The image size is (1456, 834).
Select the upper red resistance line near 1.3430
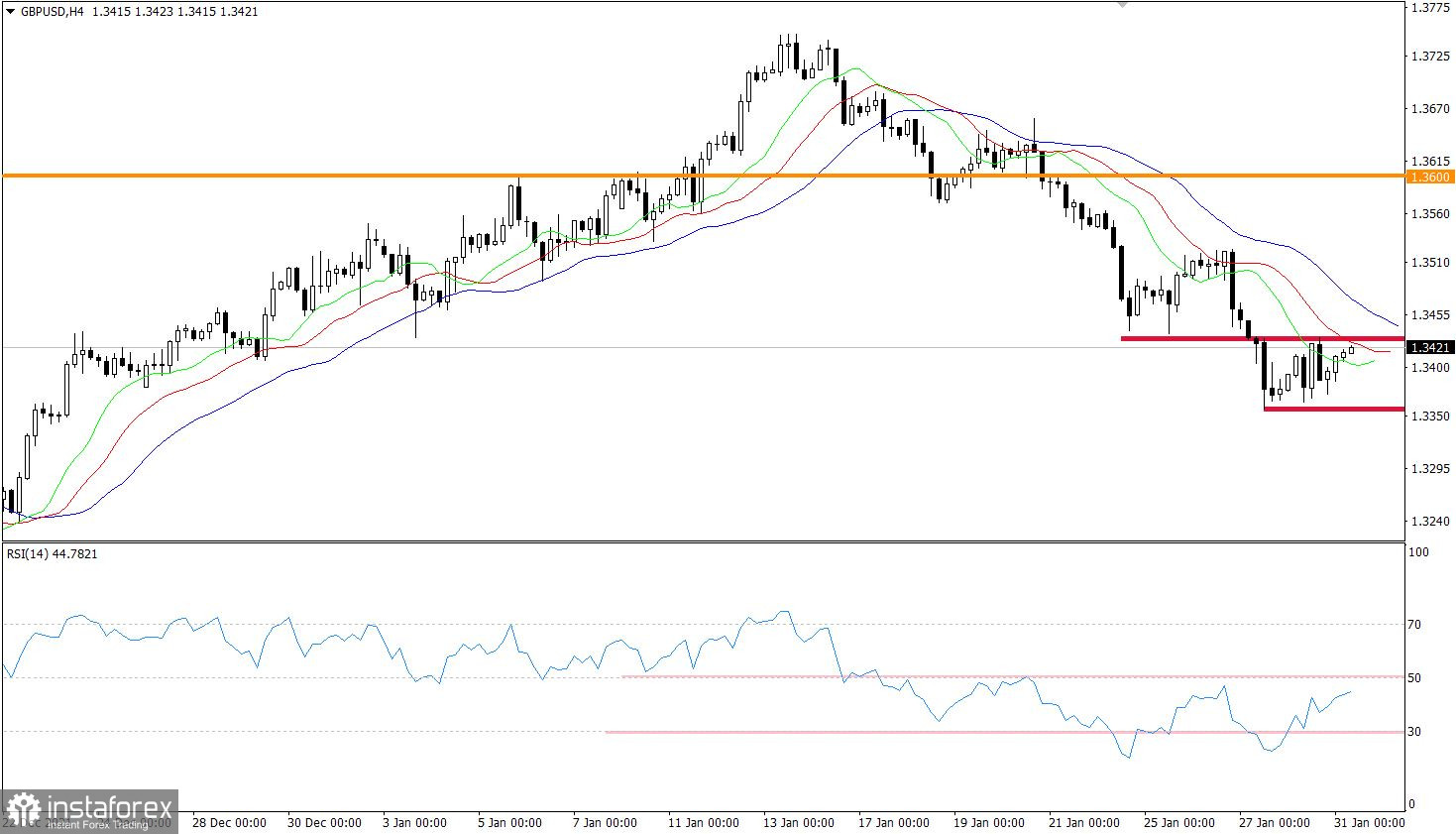(1263, 338)
